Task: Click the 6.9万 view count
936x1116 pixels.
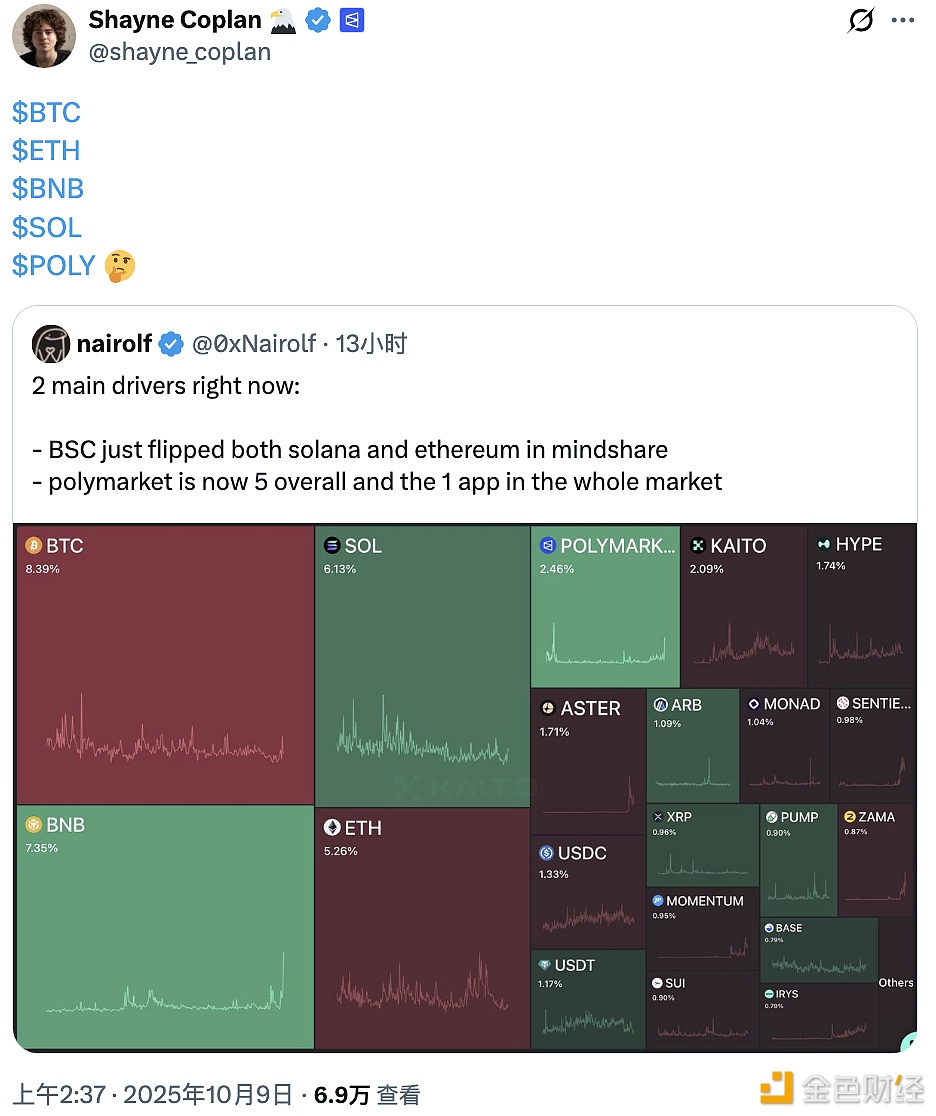Action: coord(341,1095)
